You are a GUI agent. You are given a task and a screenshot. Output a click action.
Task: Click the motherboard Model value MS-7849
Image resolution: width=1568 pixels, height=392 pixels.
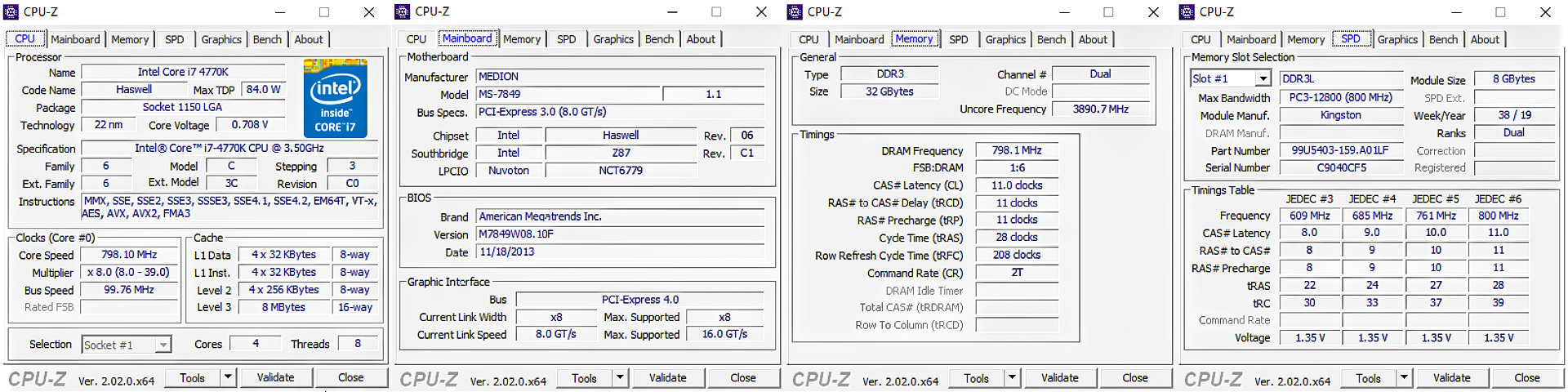(568, 94)
